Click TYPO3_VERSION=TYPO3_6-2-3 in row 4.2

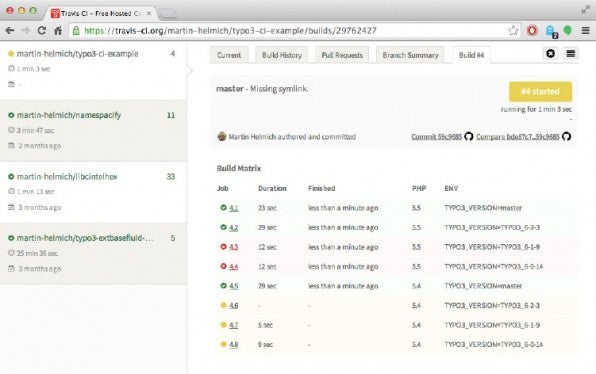pos(492,227)
